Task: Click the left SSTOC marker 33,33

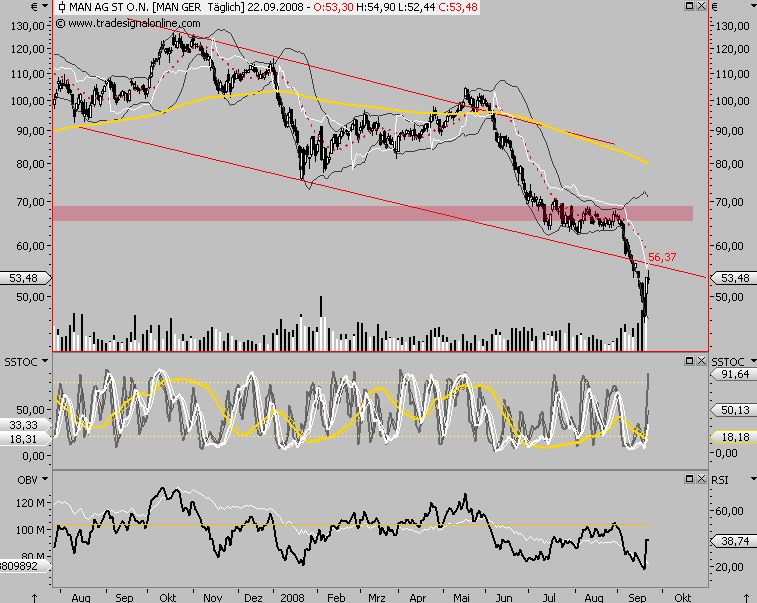Action: point(25,425)
